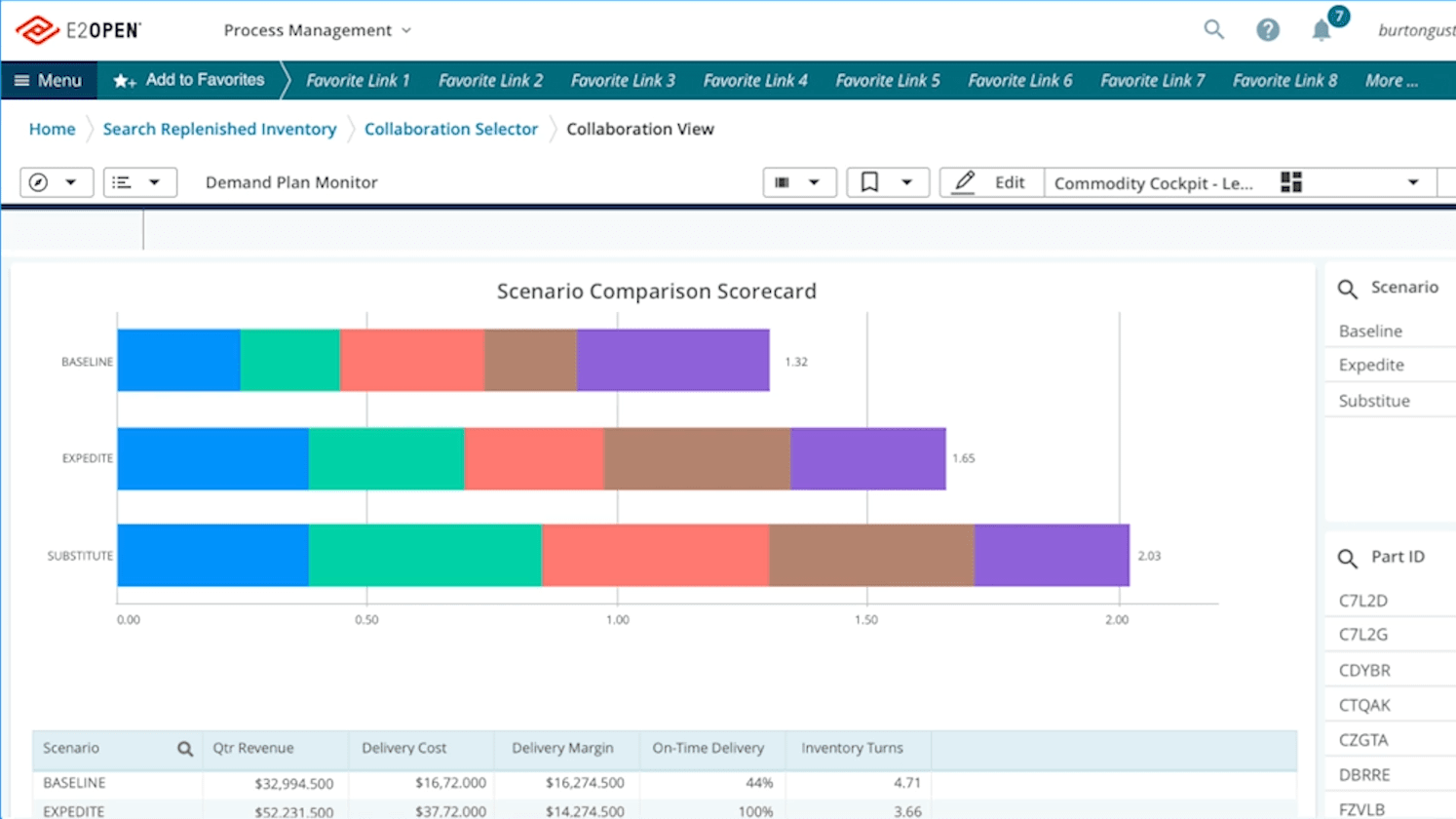Select the Expedite scenario in filter list
The width and height of the screenshot is (1456, 819).
[x=1371, y=365]
